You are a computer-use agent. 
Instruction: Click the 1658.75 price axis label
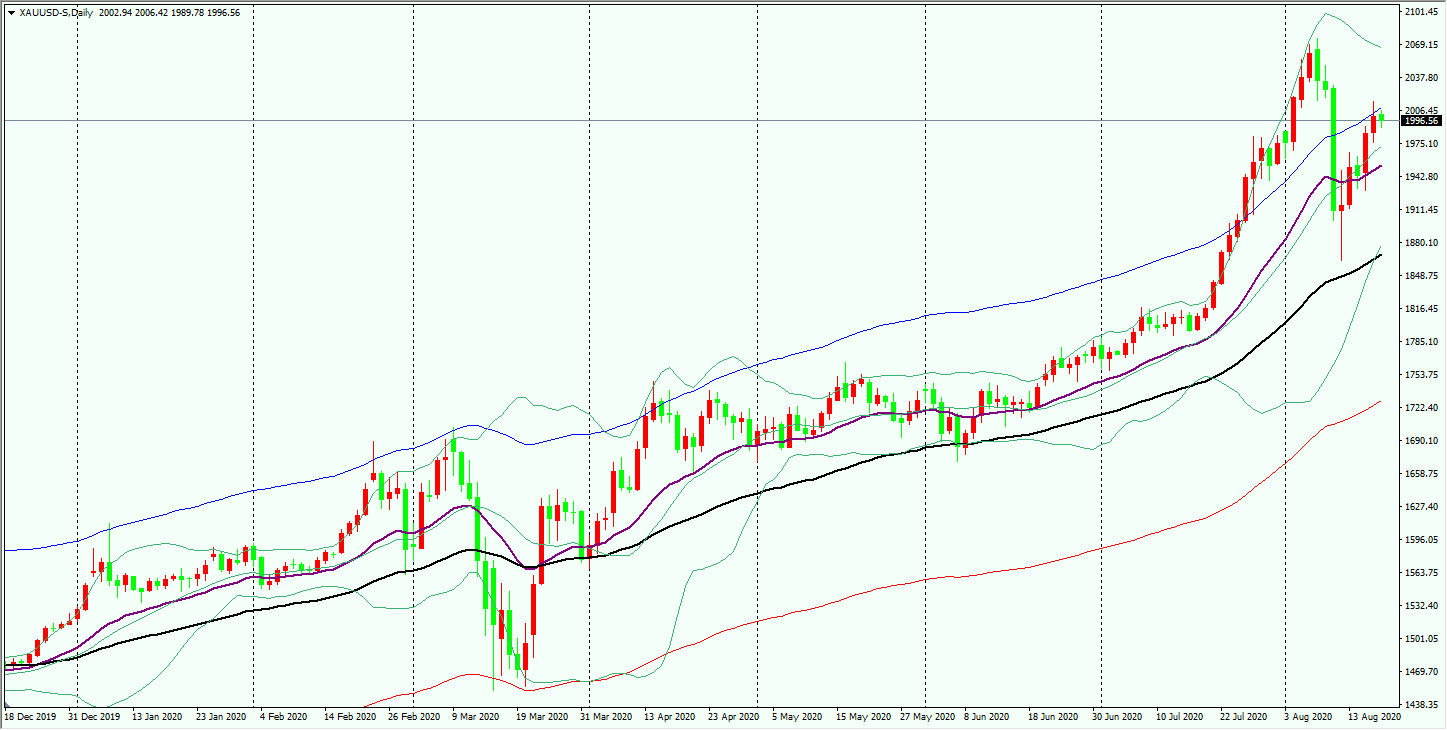coord(1422,474)
